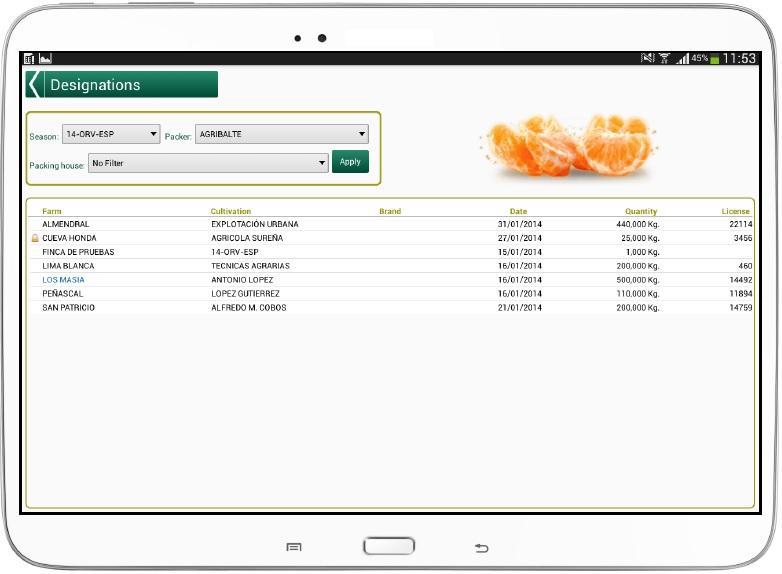Sort by the Date column header

519,211
